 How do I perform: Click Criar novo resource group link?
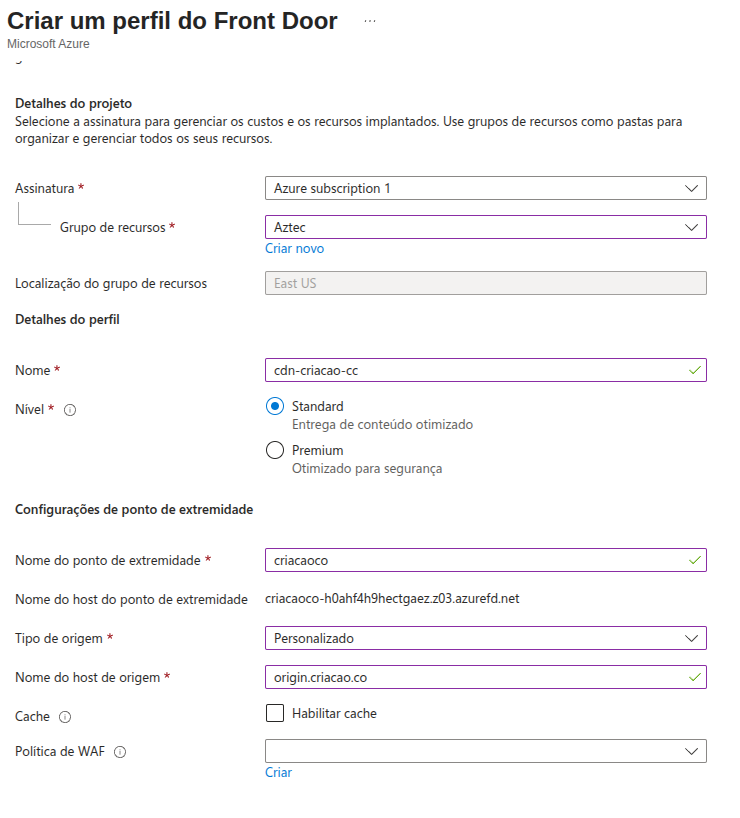pos(294,248)
